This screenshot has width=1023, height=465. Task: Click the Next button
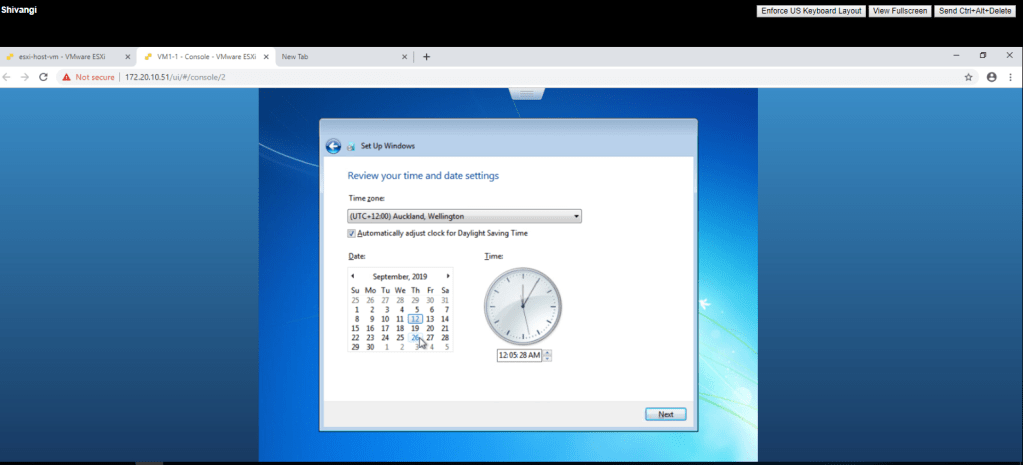[x=665, y=414]
